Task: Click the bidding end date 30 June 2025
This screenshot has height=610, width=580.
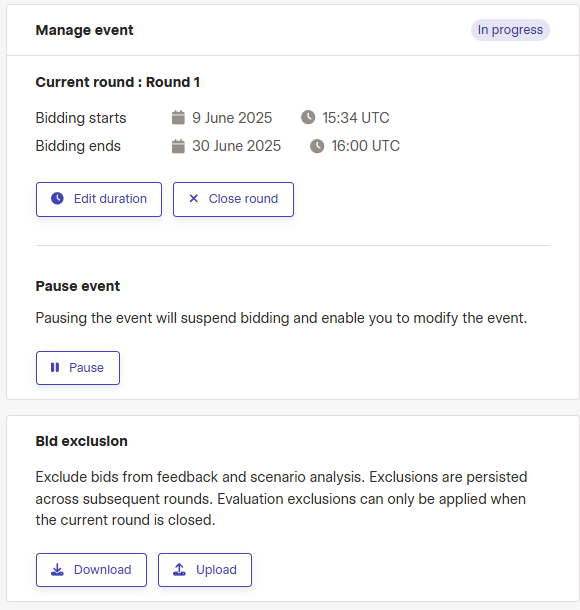Action: click(237, 146)
